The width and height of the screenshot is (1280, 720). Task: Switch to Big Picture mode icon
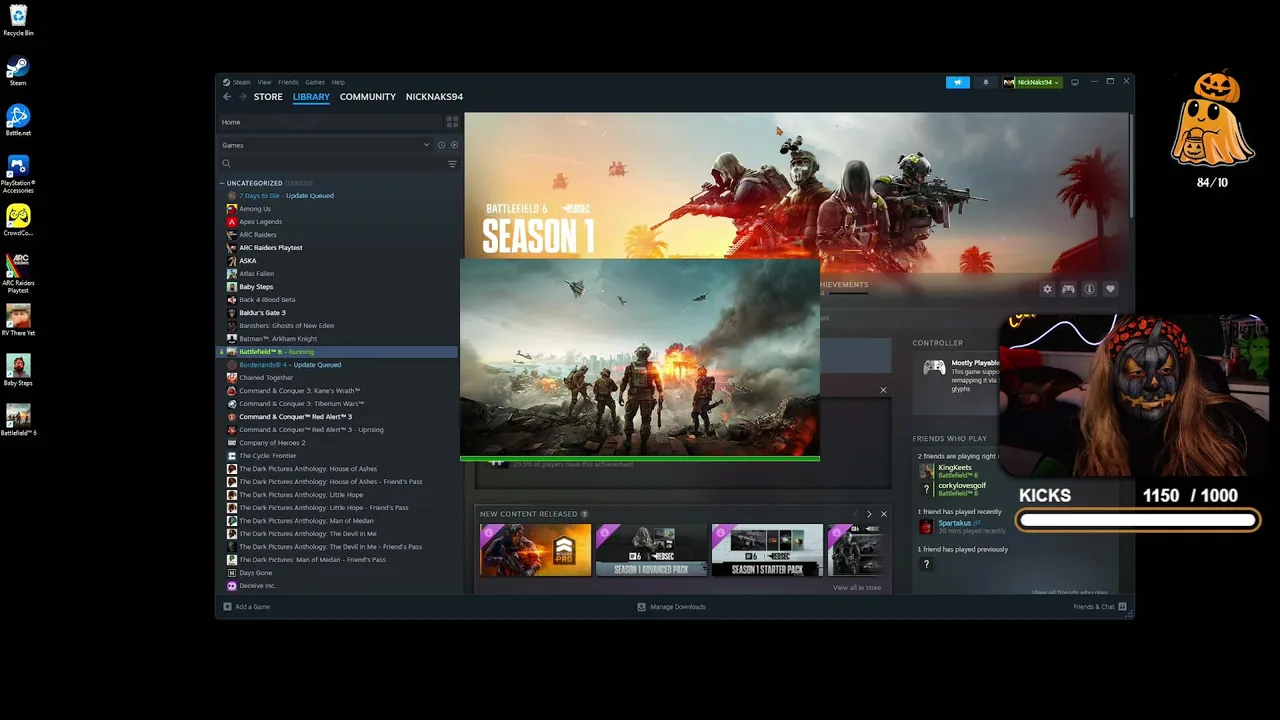click(1075, 82)
